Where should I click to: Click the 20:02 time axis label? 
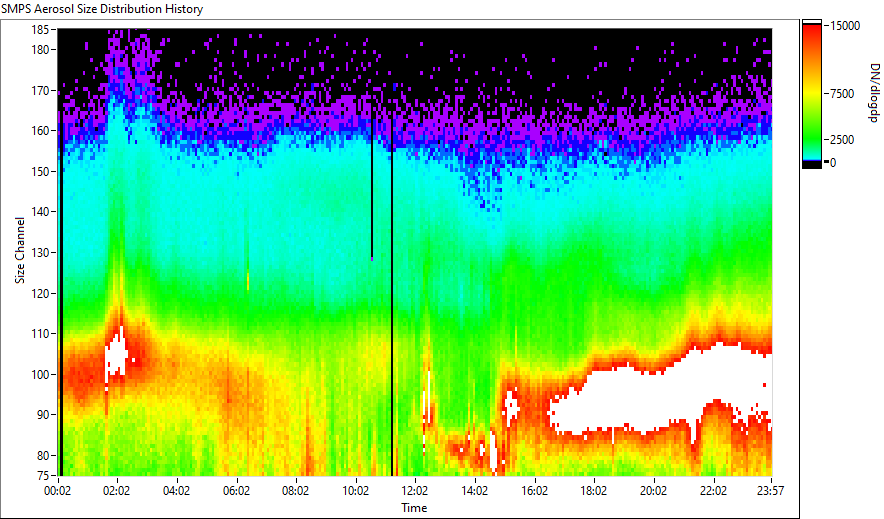(x=653, y=491)
